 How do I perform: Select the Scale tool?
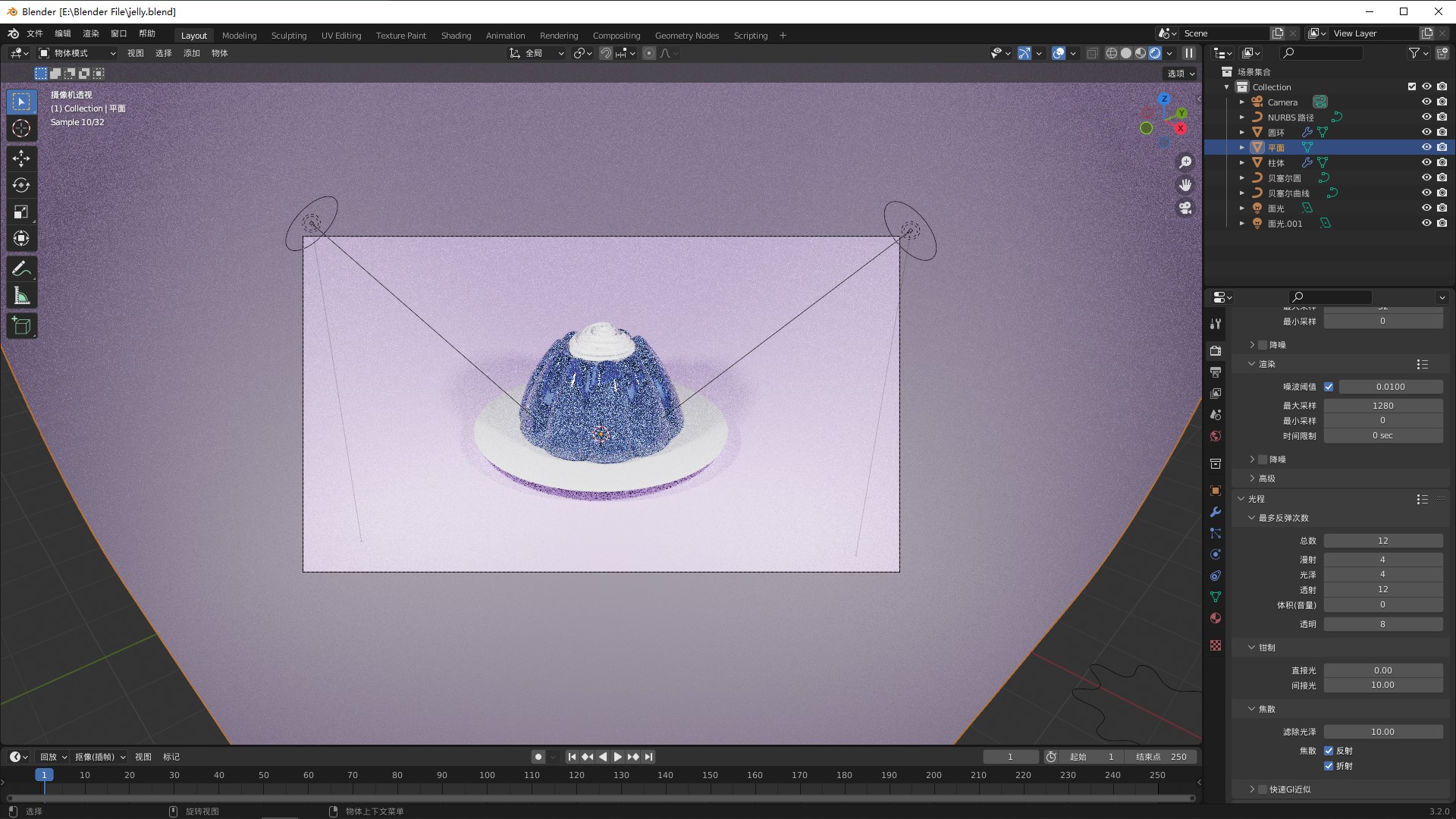[21, 212]
